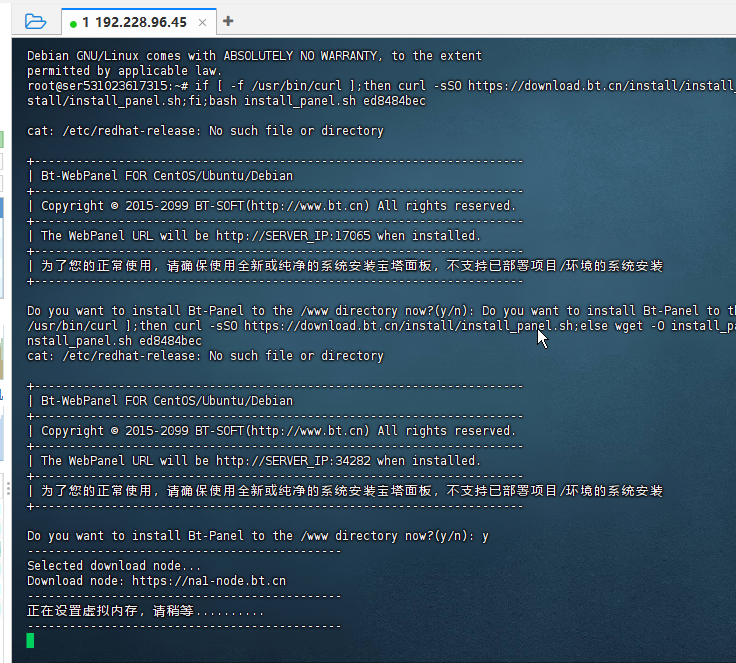
Task: Click 'Download node: https://na1-node.bt.cn' line
Action: (156, 581)
